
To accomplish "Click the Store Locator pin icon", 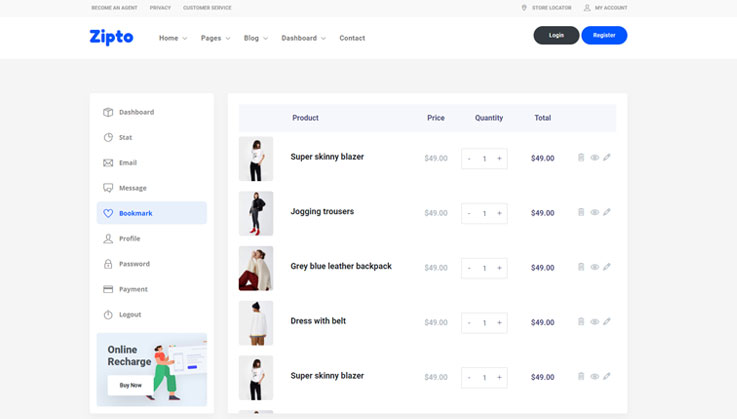I will (x=524, y=8).
